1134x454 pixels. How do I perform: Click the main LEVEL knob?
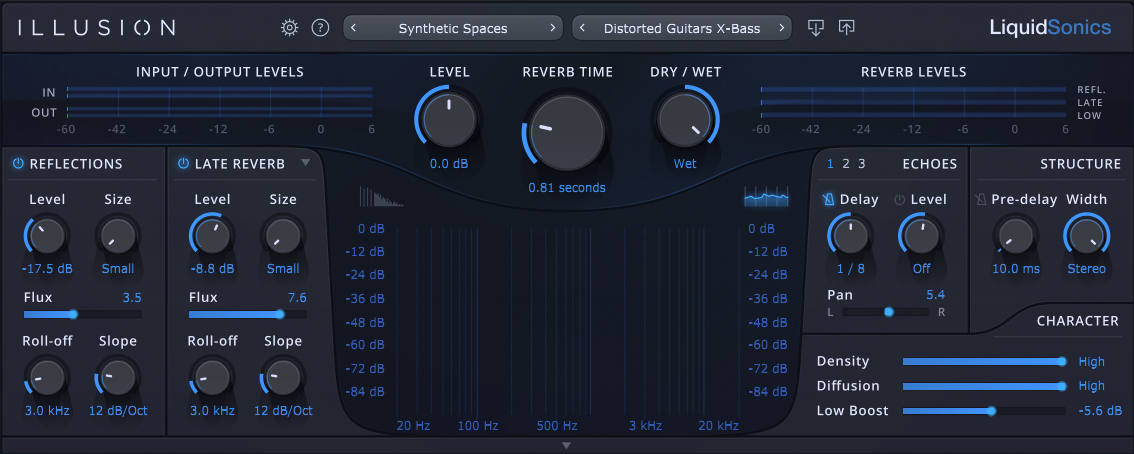[449, 119]
